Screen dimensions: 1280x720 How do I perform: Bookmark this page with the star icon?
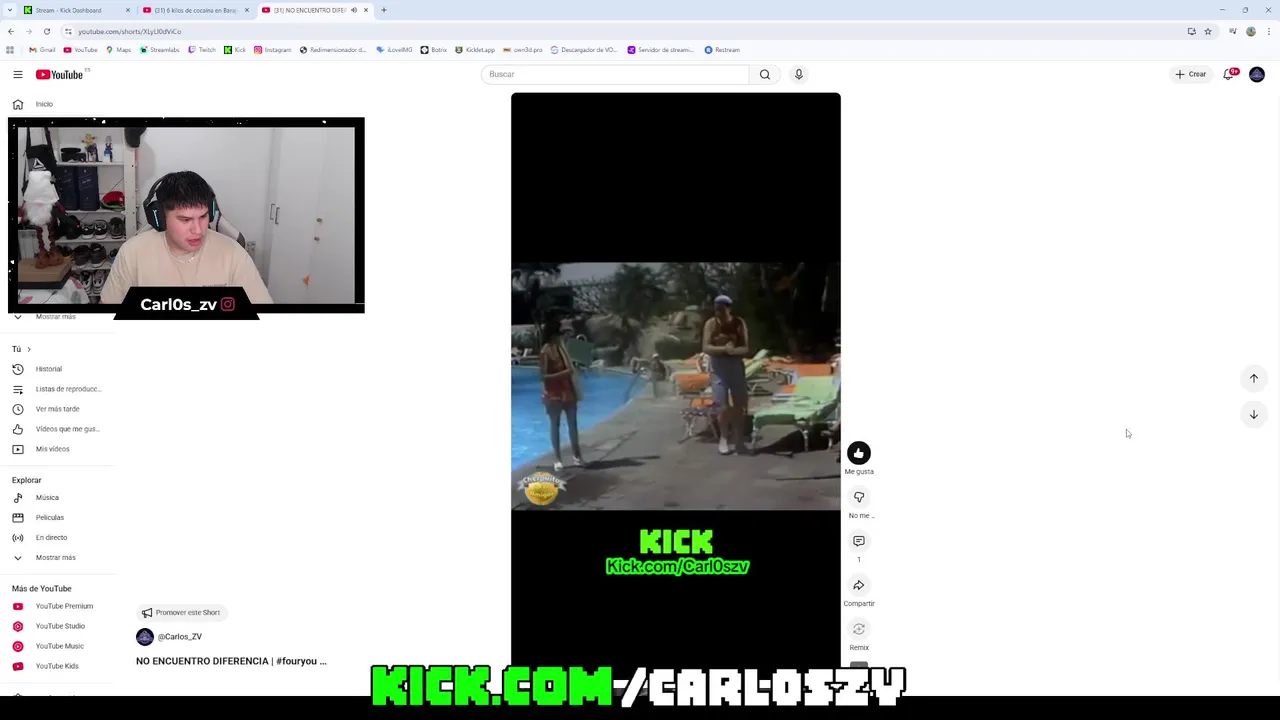tap(1208, 31)
